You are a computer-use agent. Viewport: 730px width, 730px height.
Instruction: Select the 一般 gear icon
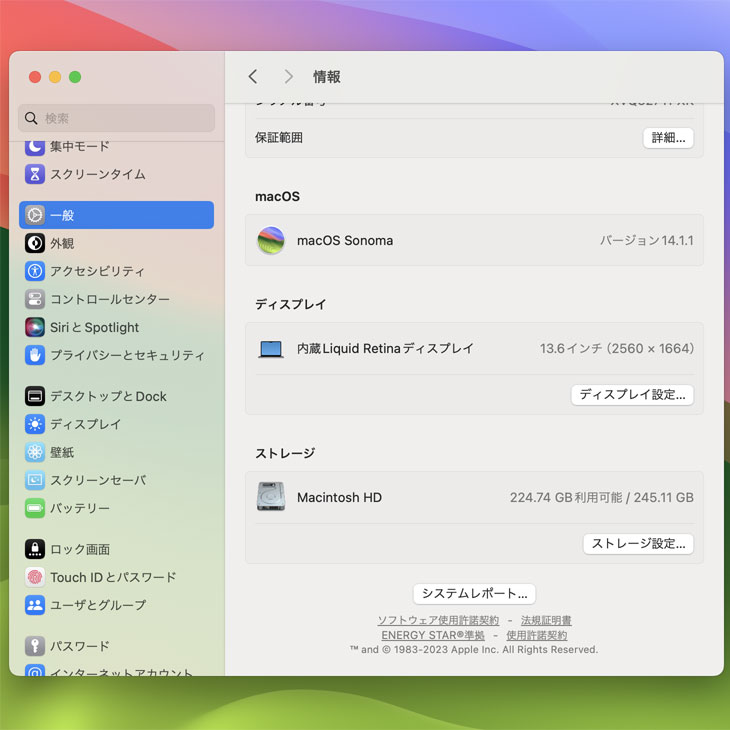click(x=35, y=215)
